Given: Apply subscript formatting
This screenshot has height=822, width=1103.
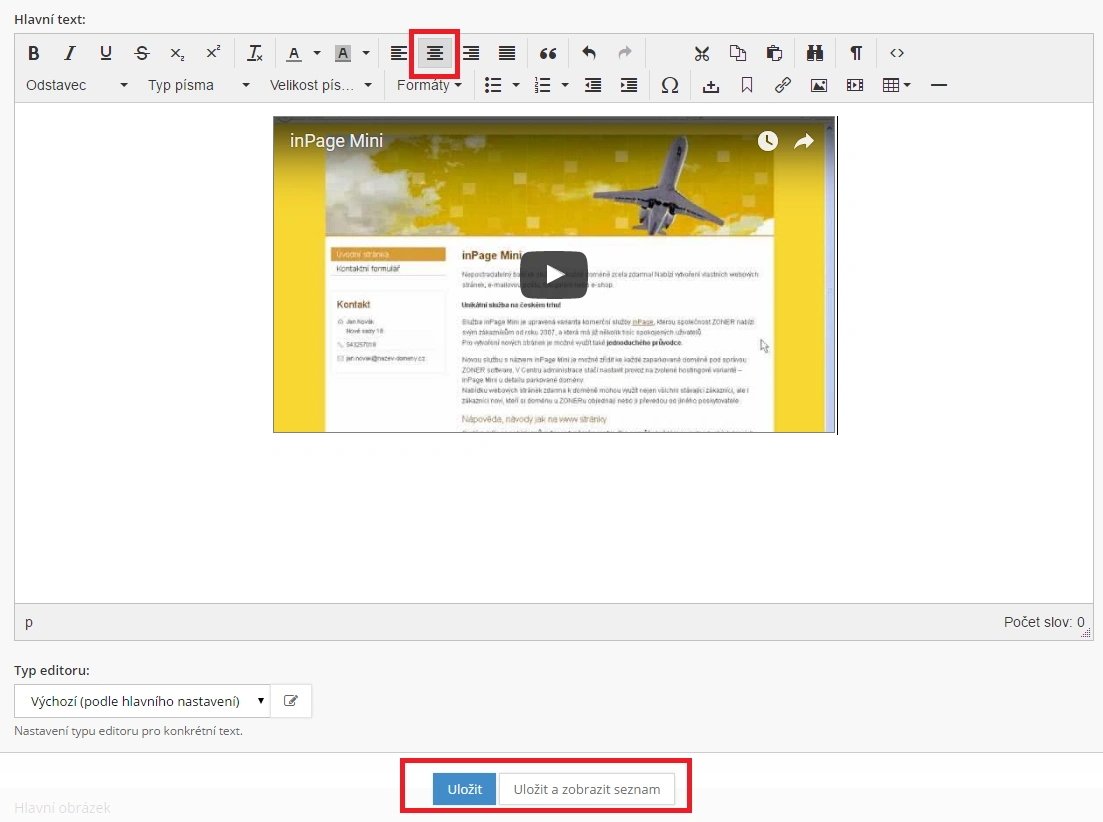Looking at the screenshot, I should pyautogui.click(x=177, y=53).
